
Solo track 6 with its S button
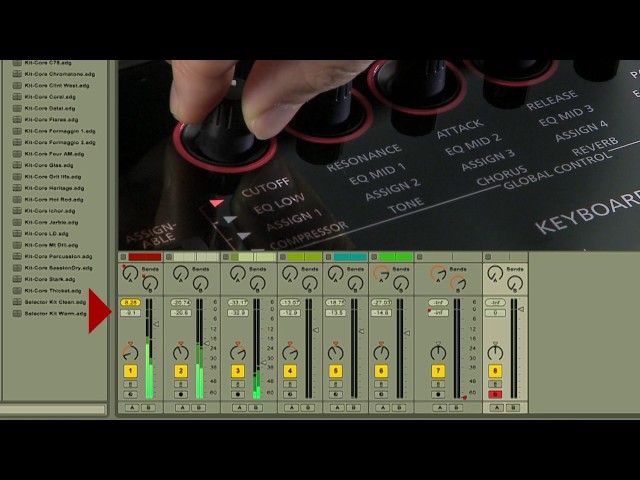point(381,384)
